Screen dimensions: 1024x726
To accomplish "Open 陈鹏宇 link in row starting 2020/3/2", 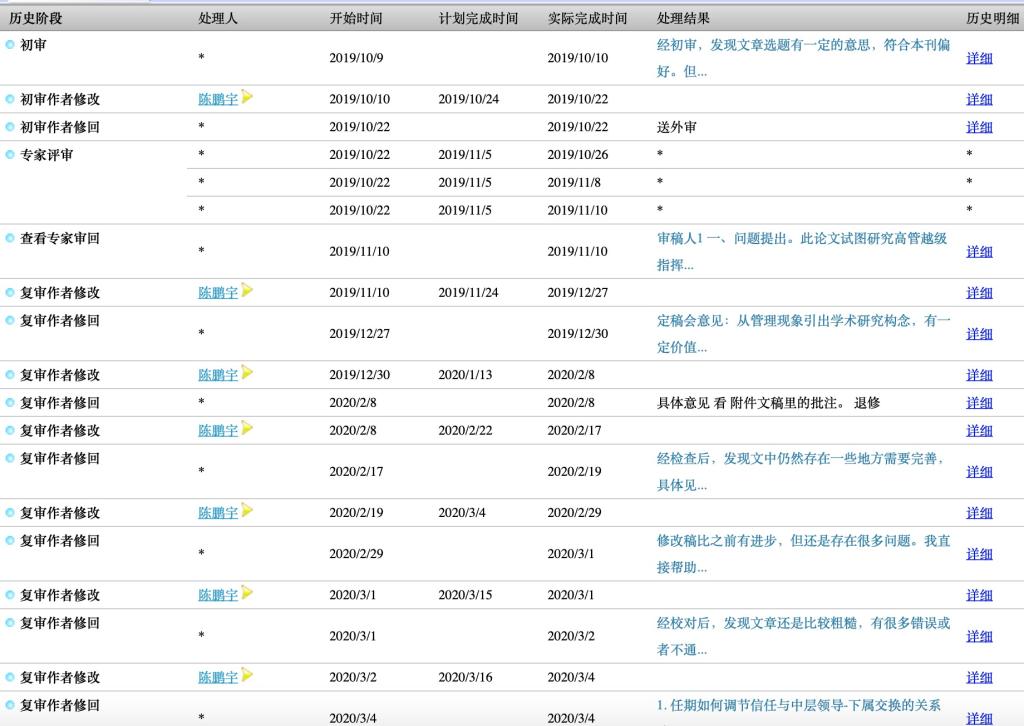I will 218,677.
